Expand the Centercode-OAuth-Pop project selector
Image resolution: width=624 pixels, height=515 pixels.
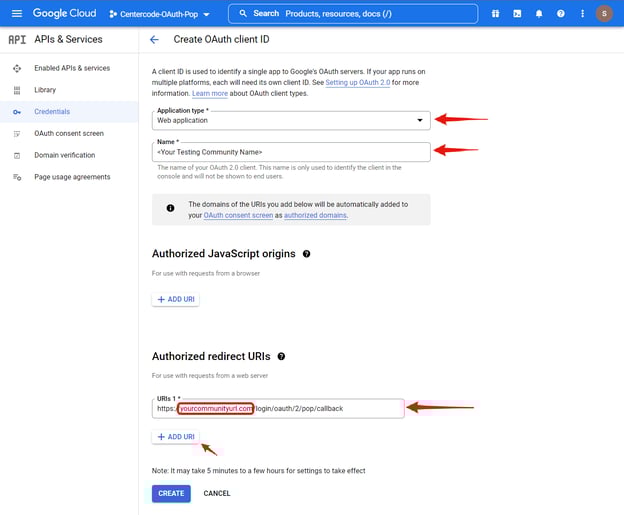point(160,14)
